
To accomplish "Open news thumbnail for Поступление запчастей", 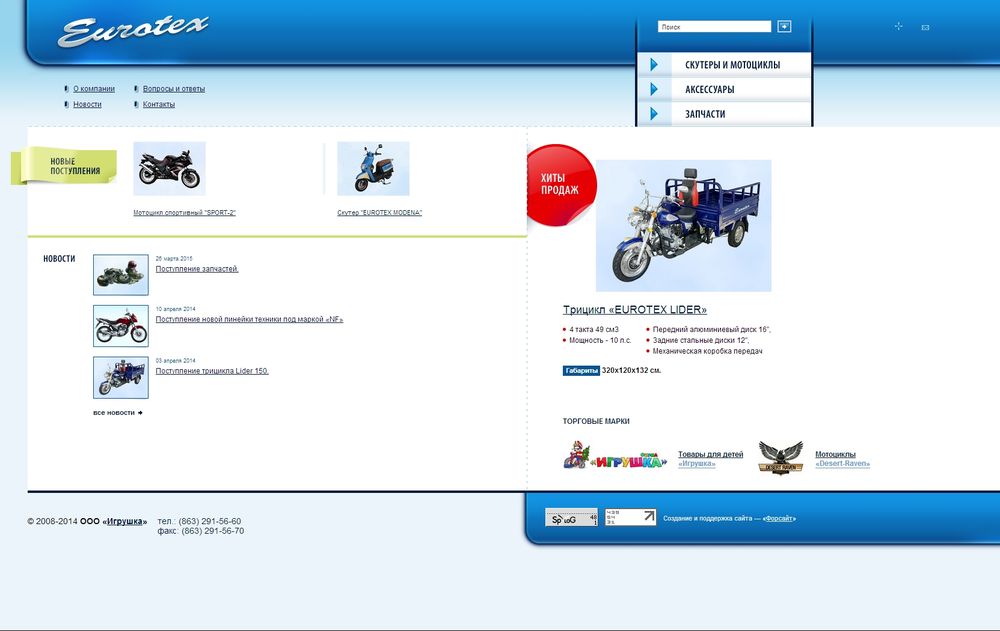I will click(121, 275).
